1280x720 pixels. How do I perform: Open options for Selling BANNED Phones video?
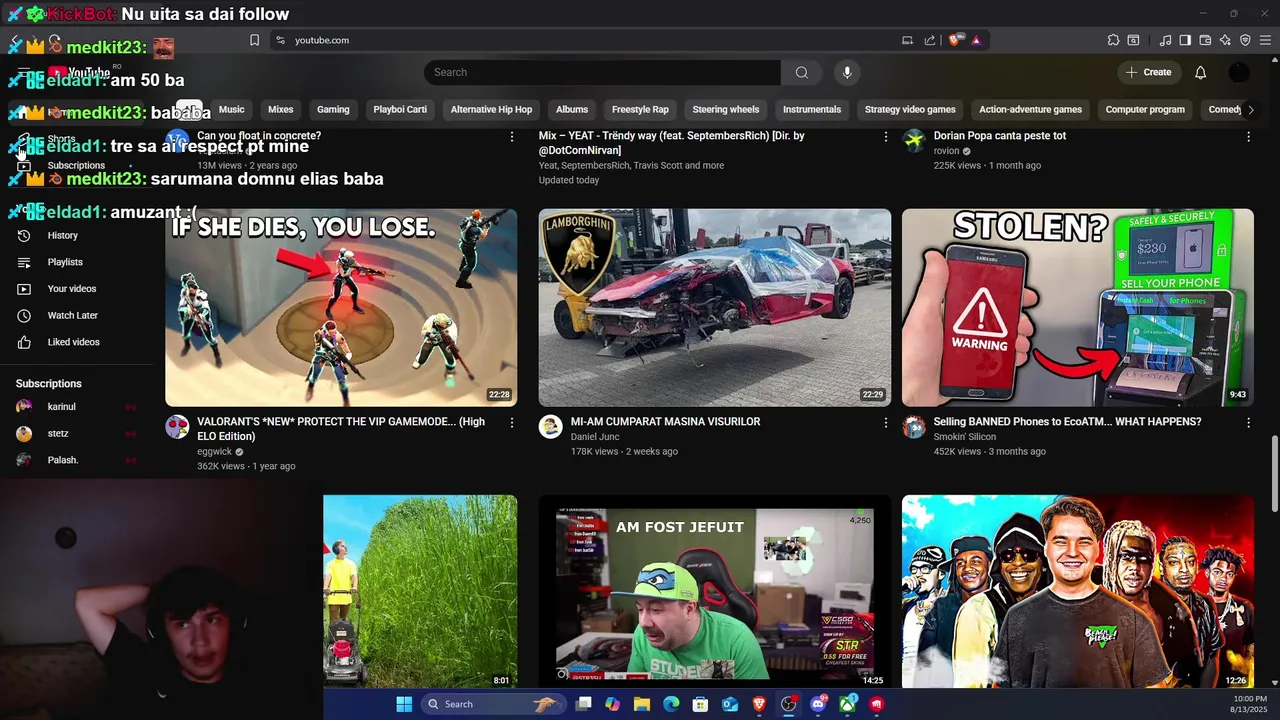(1248, 423)
